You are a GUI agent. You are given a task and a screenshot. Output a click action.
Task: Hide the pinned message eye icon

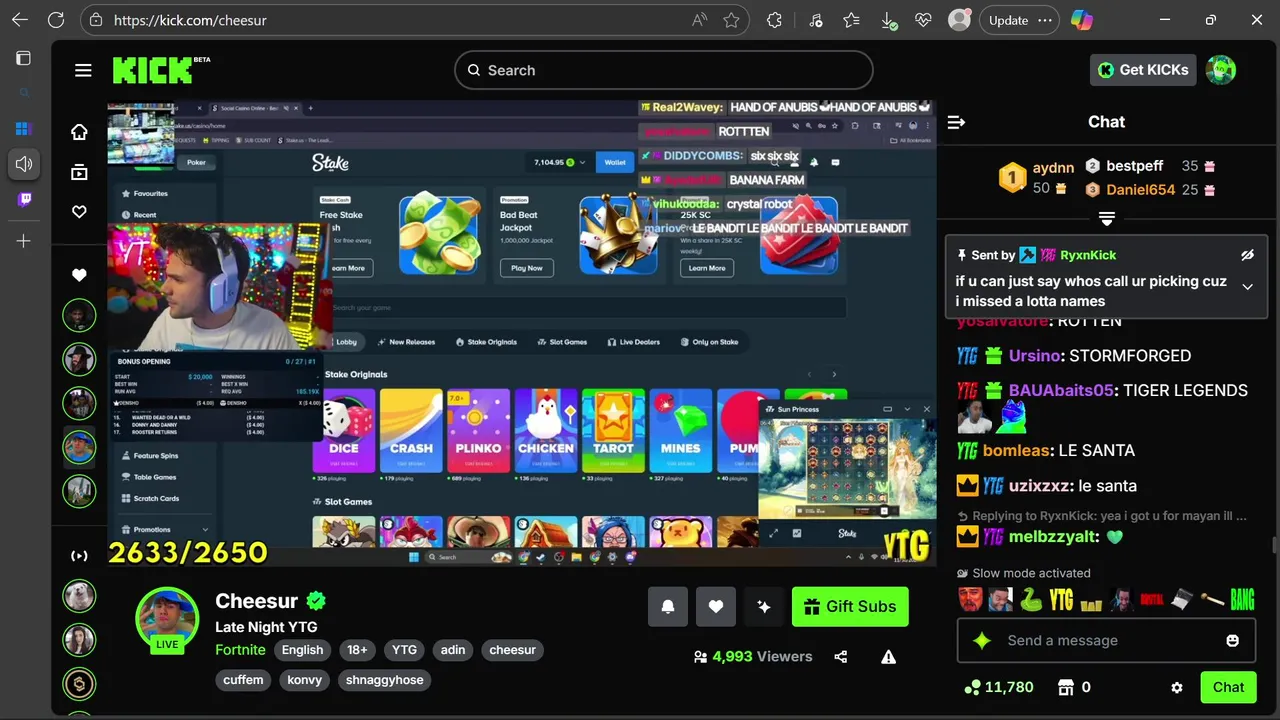[x=1247, y=255]
